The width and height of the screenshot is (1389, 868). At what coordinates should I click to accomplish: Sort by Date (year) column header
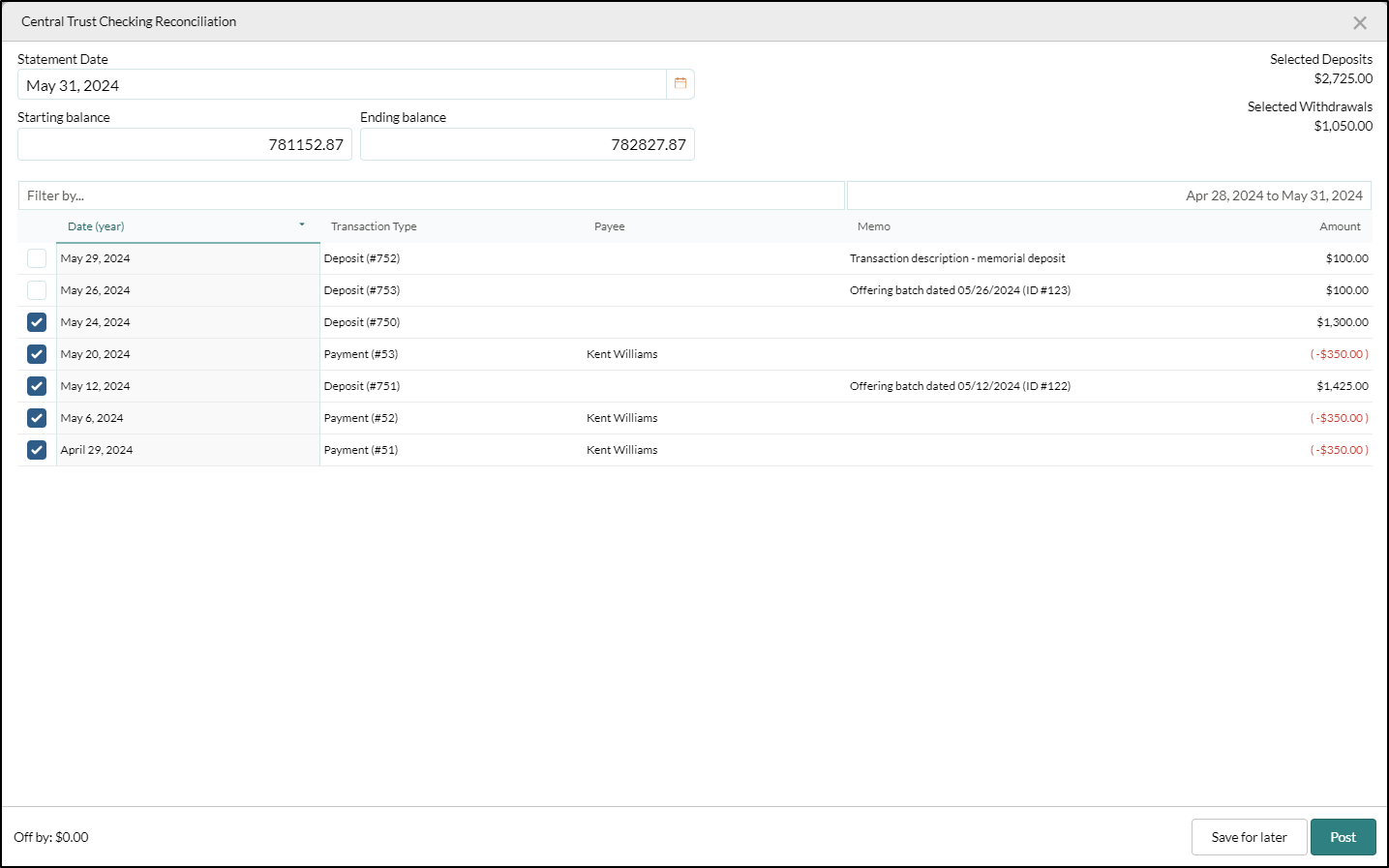pos(96,226)
